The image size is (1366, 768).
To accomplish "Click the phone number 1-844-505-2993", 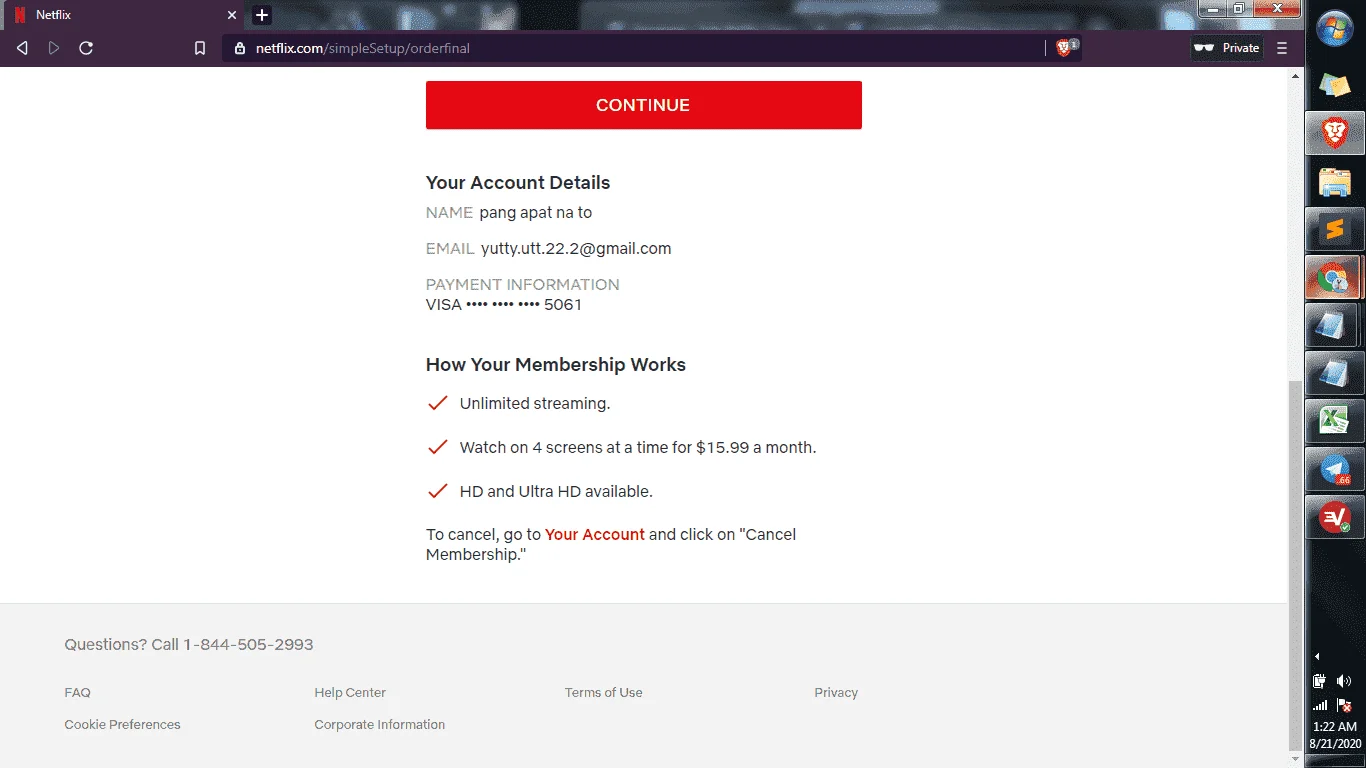I will [x=248, y=645].
